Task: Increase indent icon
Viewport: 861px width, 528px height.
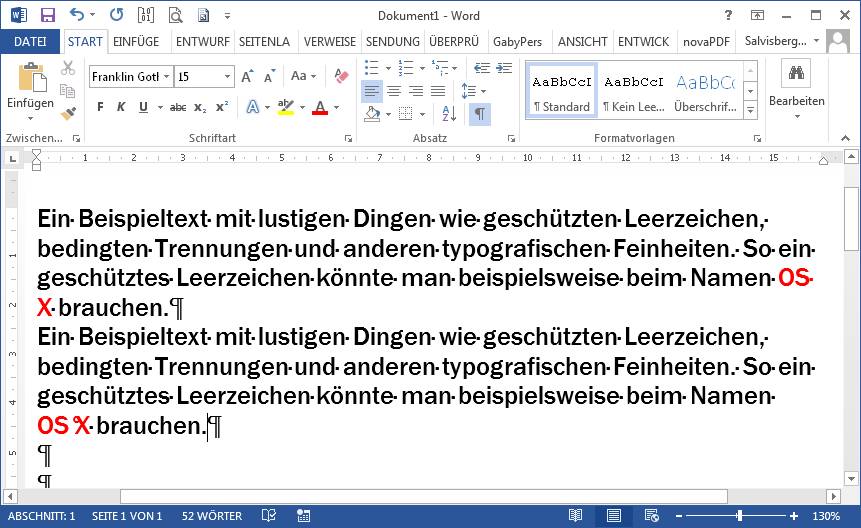Action: (504, 68)
